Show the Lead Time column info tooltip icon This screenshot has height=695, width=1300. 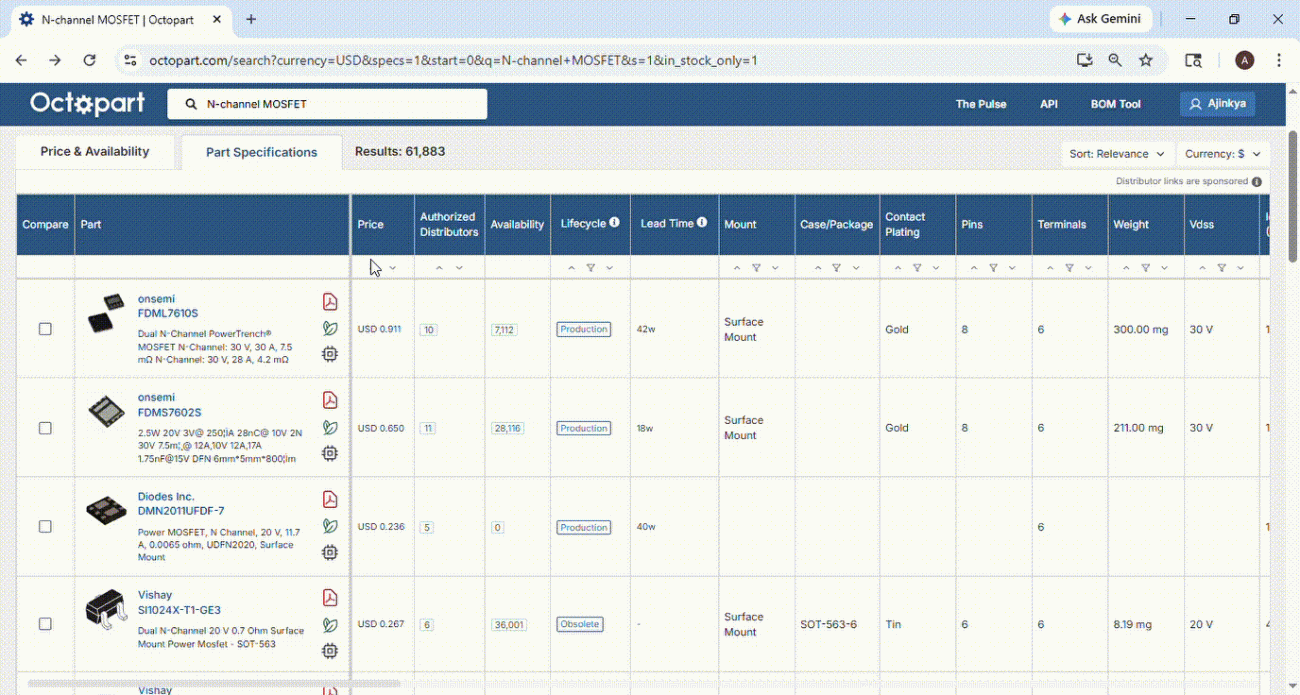(x=702, y=223)
